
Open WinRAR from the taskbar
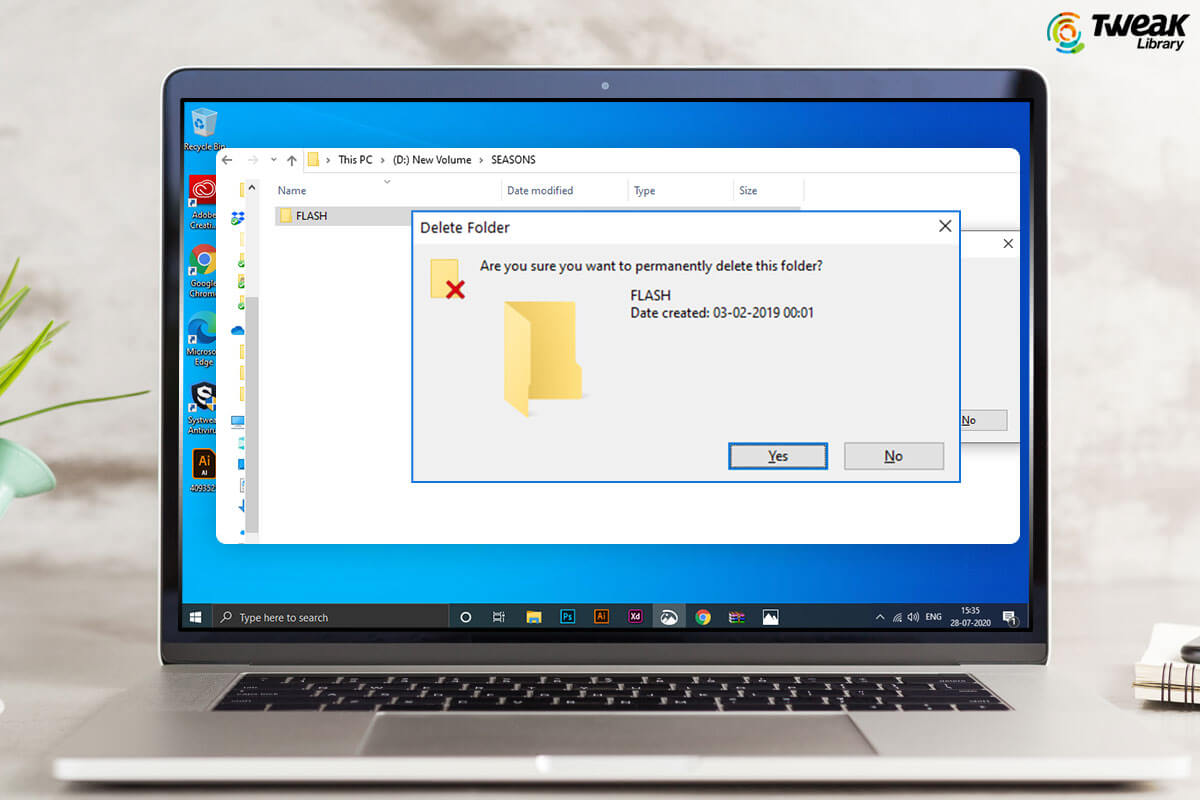pyautogui.click(x=735, y=616)
